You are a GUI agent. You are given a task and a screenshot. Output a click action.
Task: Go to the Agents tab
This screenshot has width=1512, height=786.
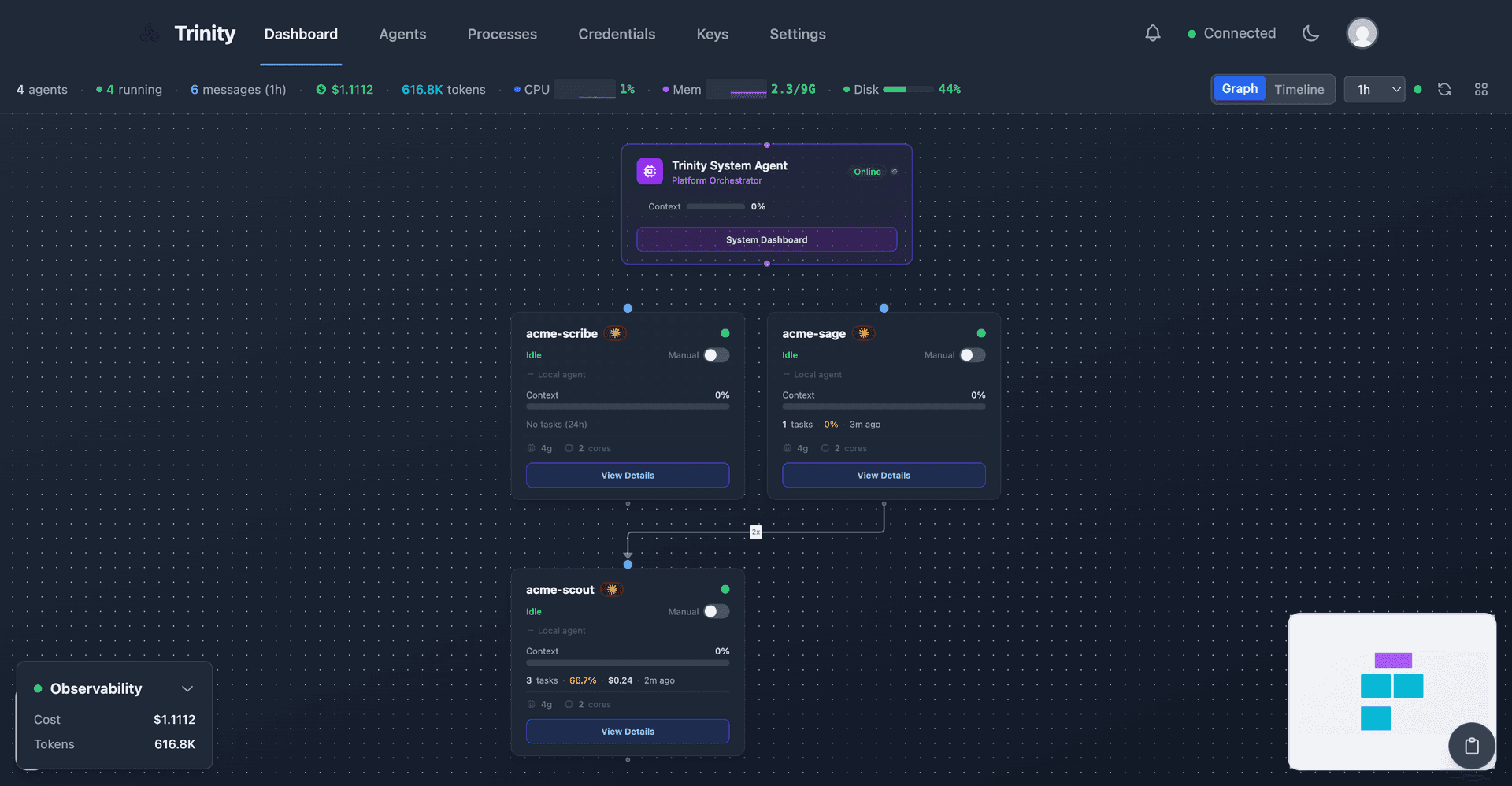click(x=402, y=34)
